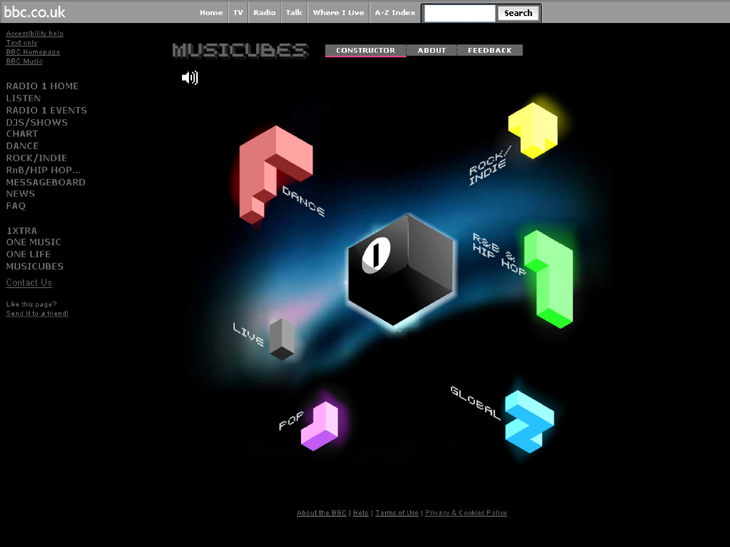
Task: Open the Constructor tab
Action: coord(365,50)
